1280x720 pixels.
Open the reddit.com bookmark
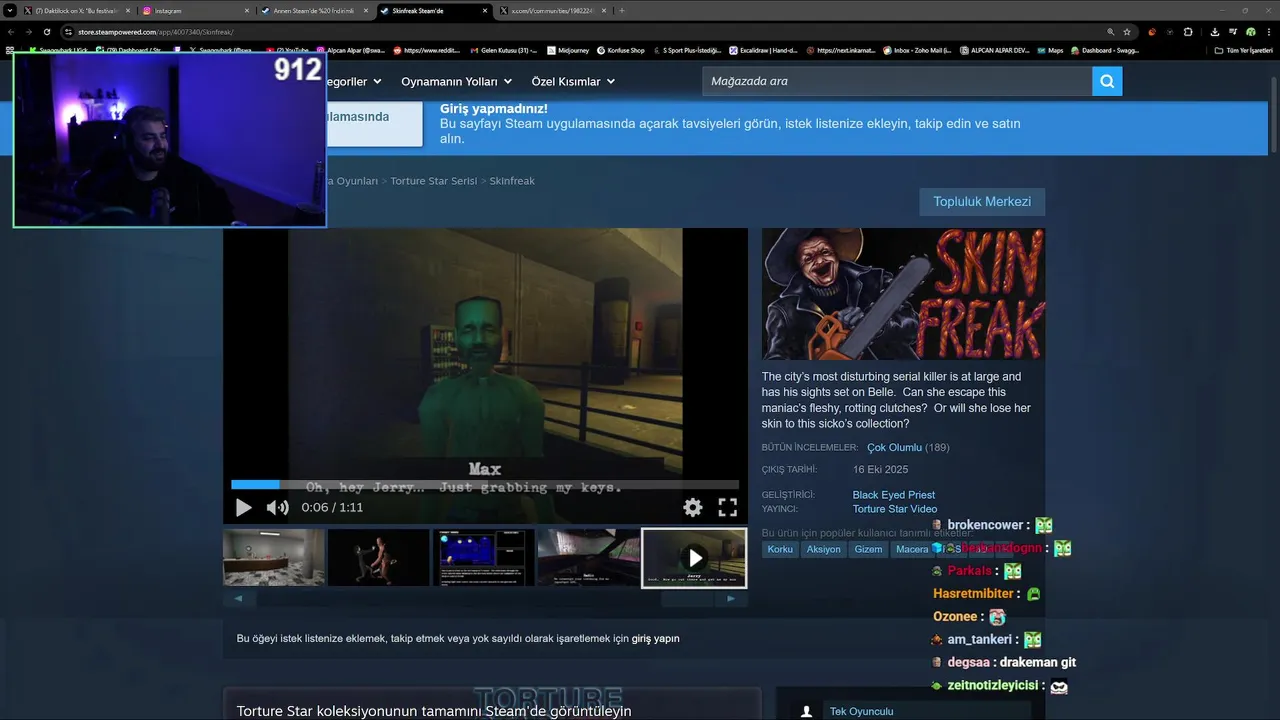(x=428, y=50)
